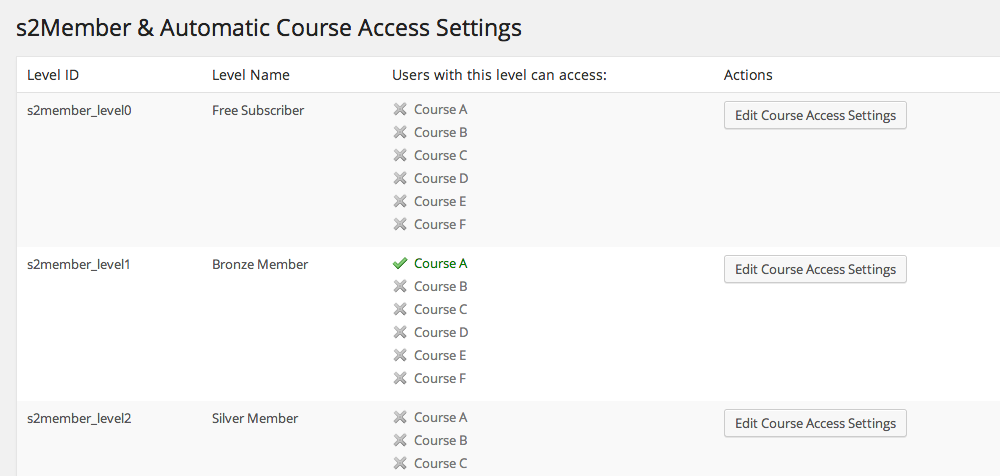Click the Level ID column header

(52, 75)
